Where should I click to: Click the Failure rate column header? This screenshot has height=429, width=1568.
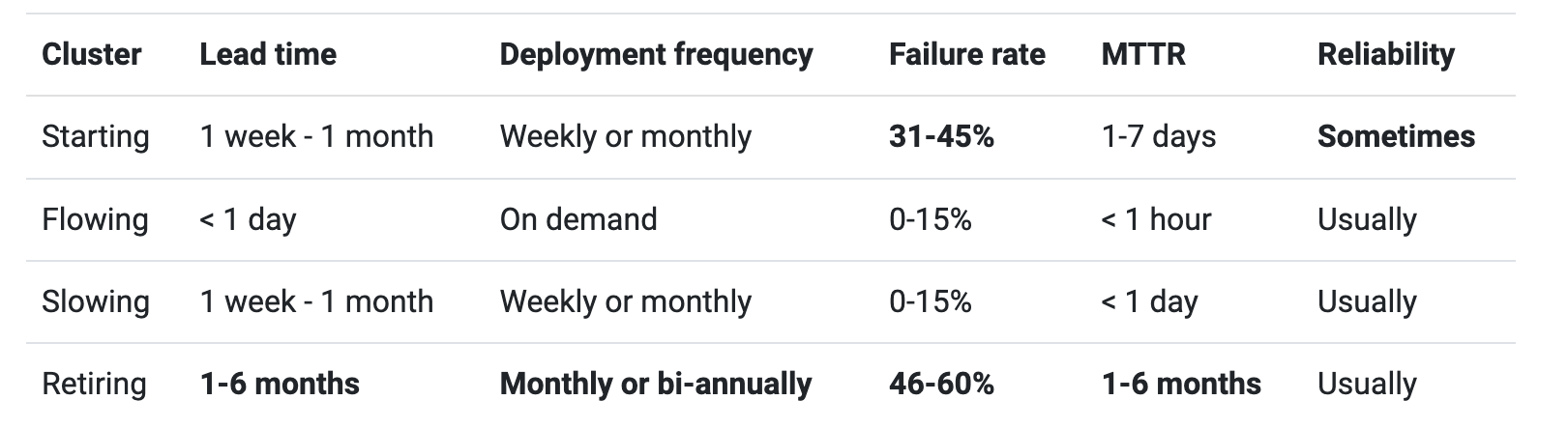966,54
